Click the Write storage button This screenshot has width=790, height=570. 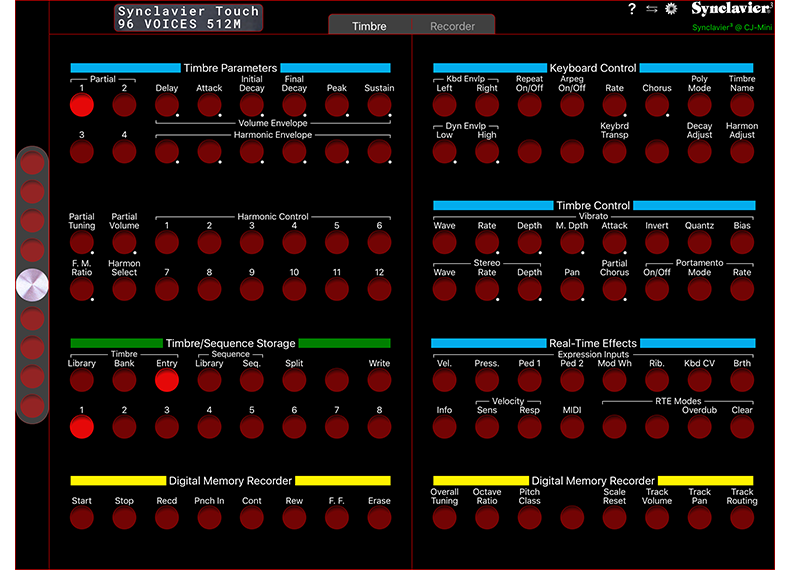(x=379, y=381)
